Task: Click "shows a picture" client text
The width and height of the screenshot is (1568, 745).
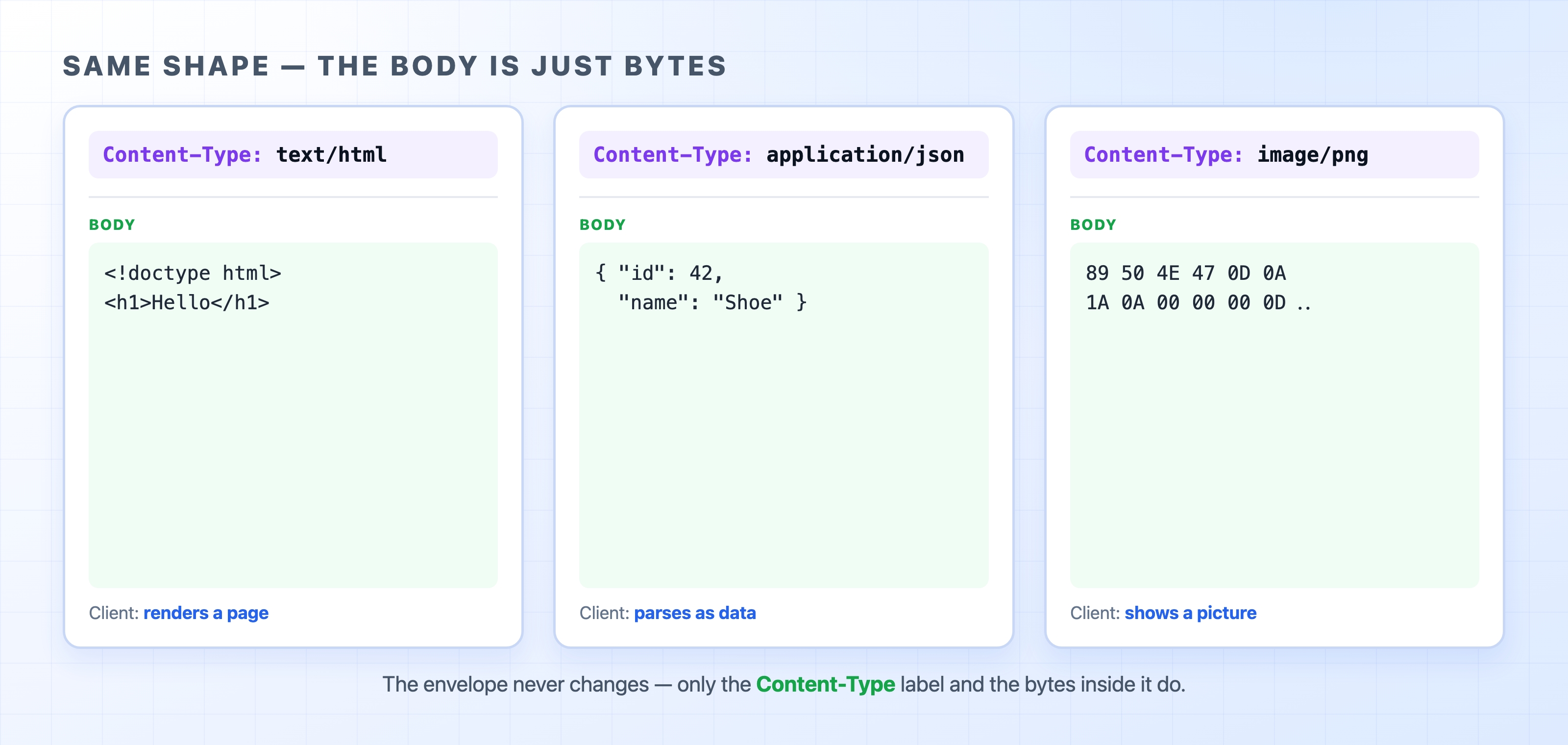Action: 1190,613
